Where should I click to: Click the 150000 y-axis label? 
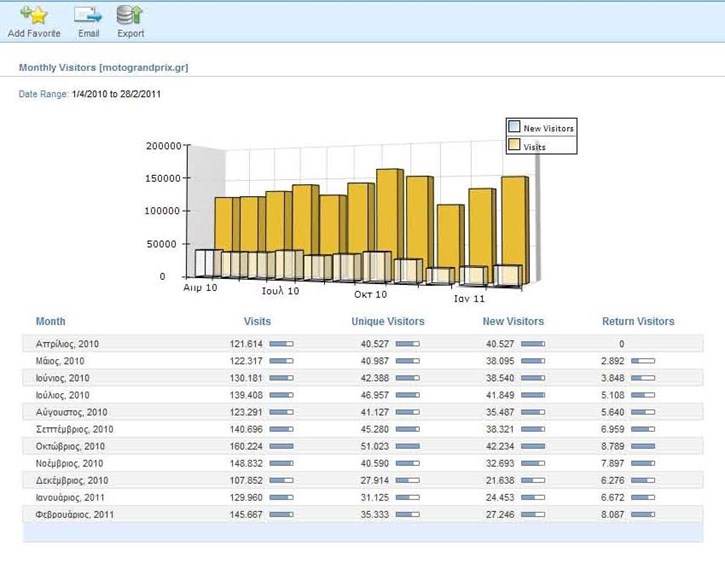point(164,178)
